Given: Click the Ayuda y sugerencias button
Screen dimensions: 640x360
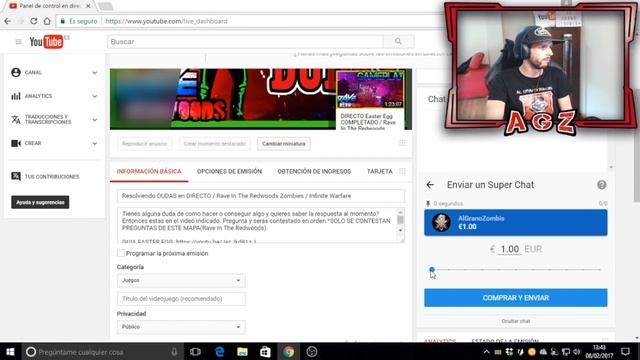Looking at the screenshot, I should point(40,202).
